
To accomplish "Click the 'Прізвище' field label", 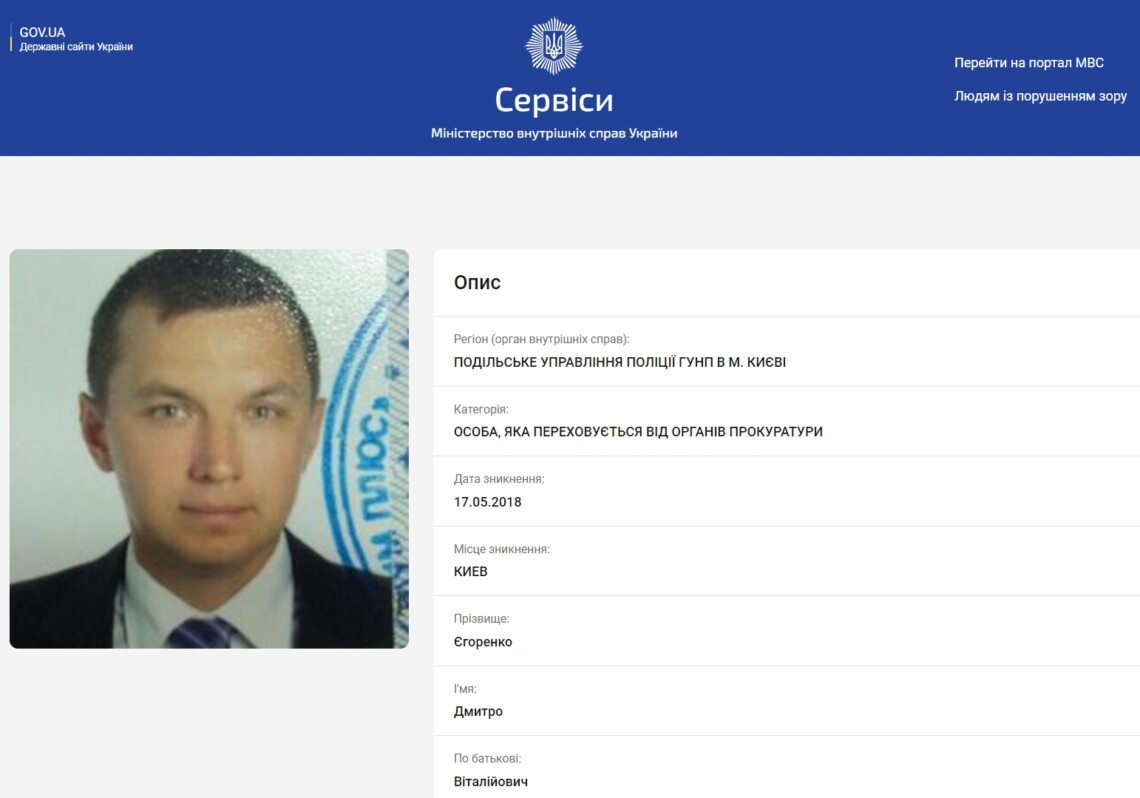I will click(x=481, y=619).
